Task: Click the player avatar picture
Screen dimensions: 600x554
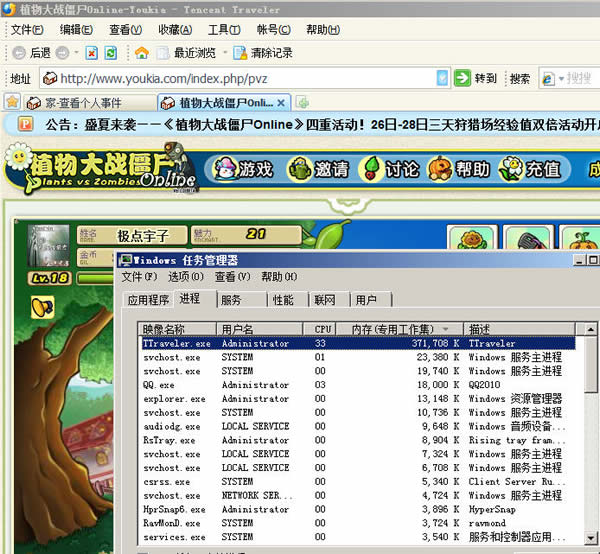Action: [x=49, y=245]
